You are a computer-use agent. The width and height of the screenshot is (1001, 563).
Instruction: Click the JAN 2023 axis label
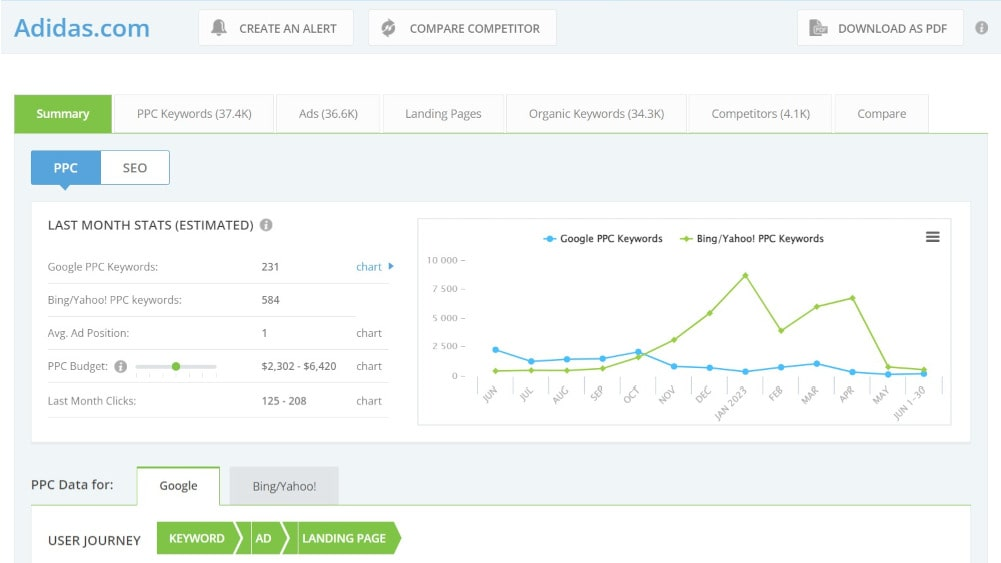[730, 403]
